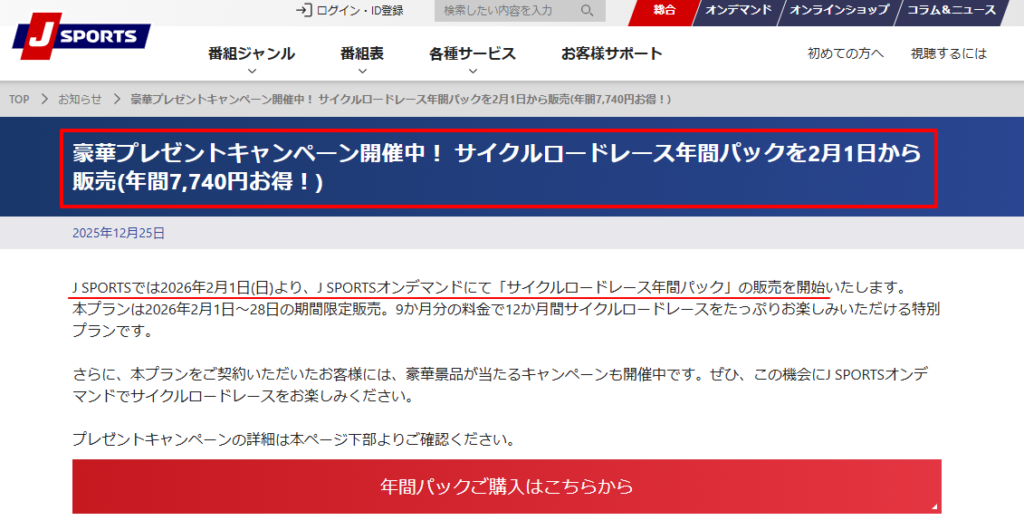This screenshot has height=530, width=1024.
Task: Click the search magnifier icon
Action: click(x=586, y=10)
